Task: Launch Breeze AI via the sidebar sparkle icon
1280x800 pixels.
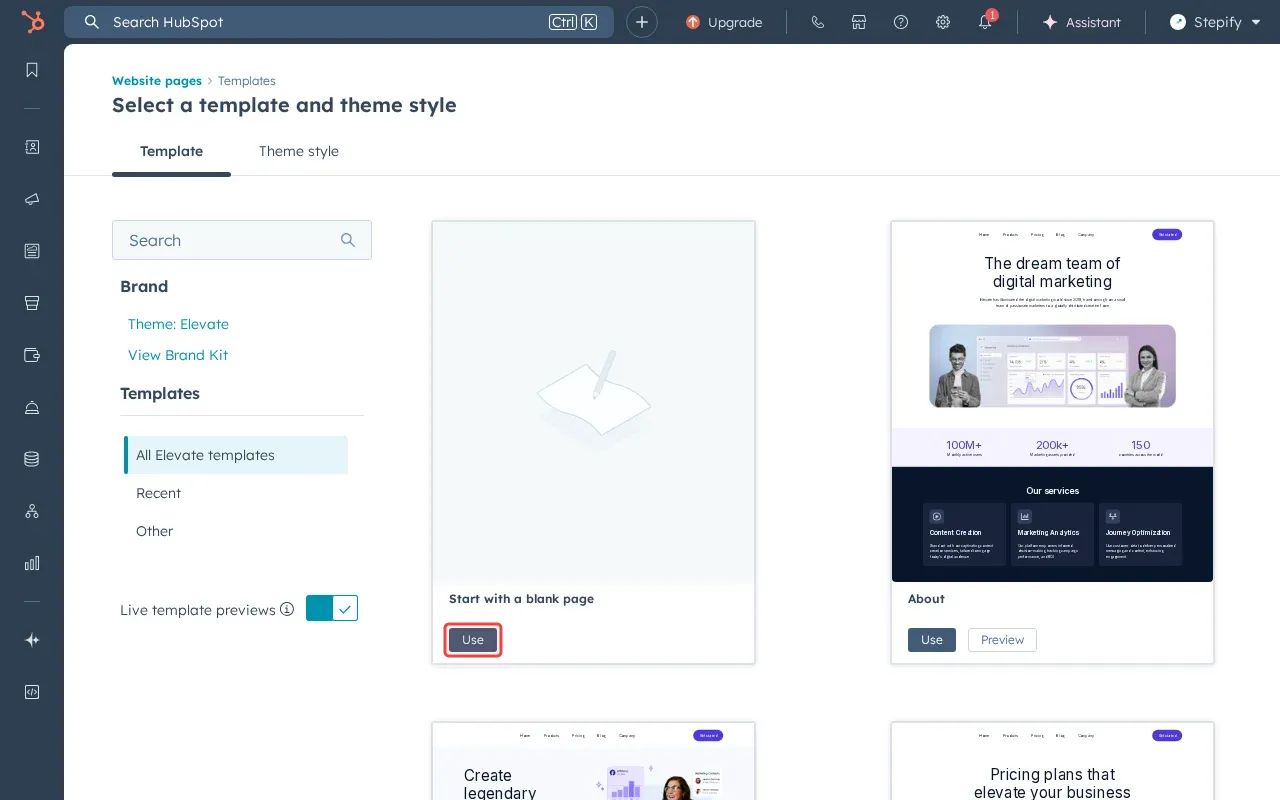Action: (x=32, y=640)
